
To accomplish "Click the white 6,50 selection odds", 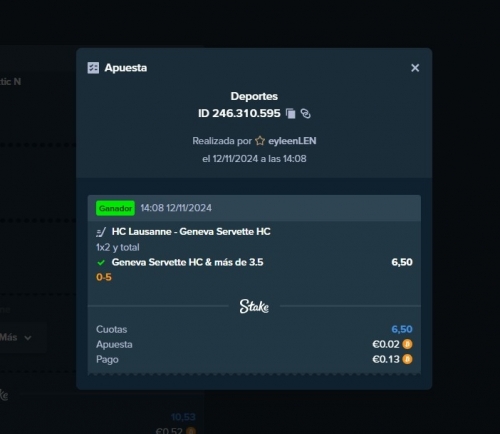I will point(402,262).
